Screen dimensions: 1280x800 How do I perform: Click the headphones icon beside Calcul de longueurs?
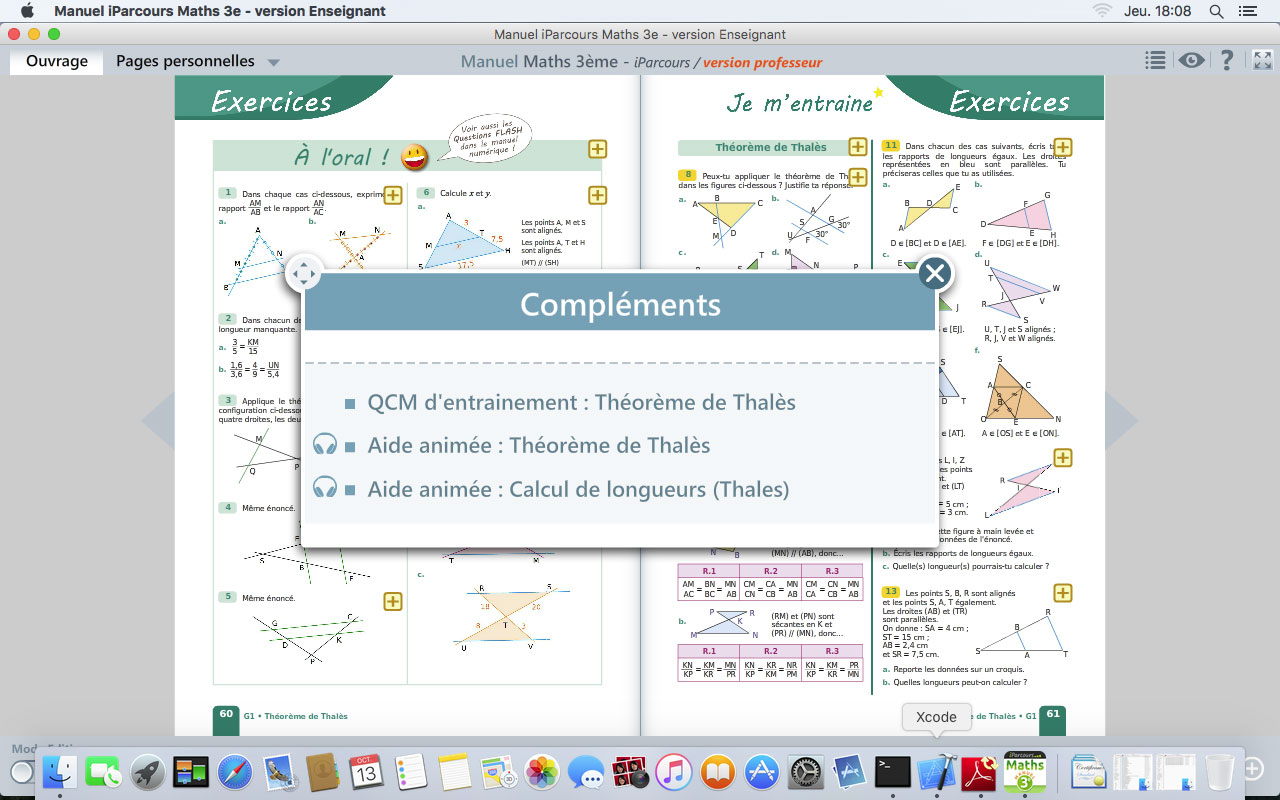click(x=324, y=488)
